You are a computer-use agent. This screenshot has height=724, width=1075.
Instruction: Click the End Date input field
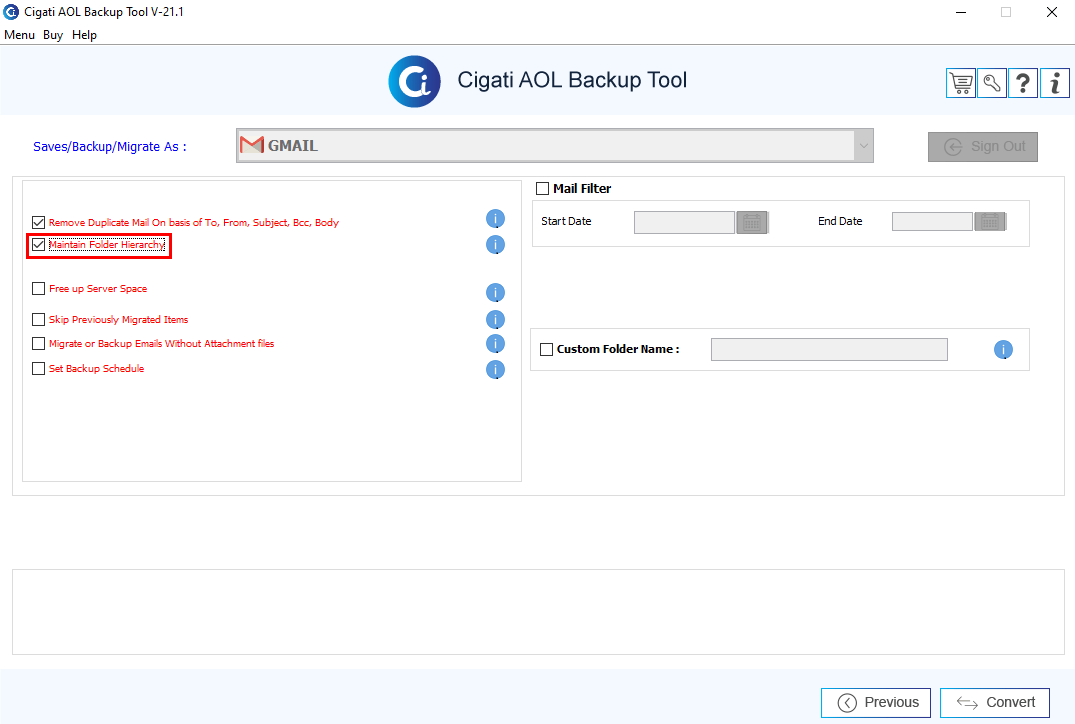point(932,221)
